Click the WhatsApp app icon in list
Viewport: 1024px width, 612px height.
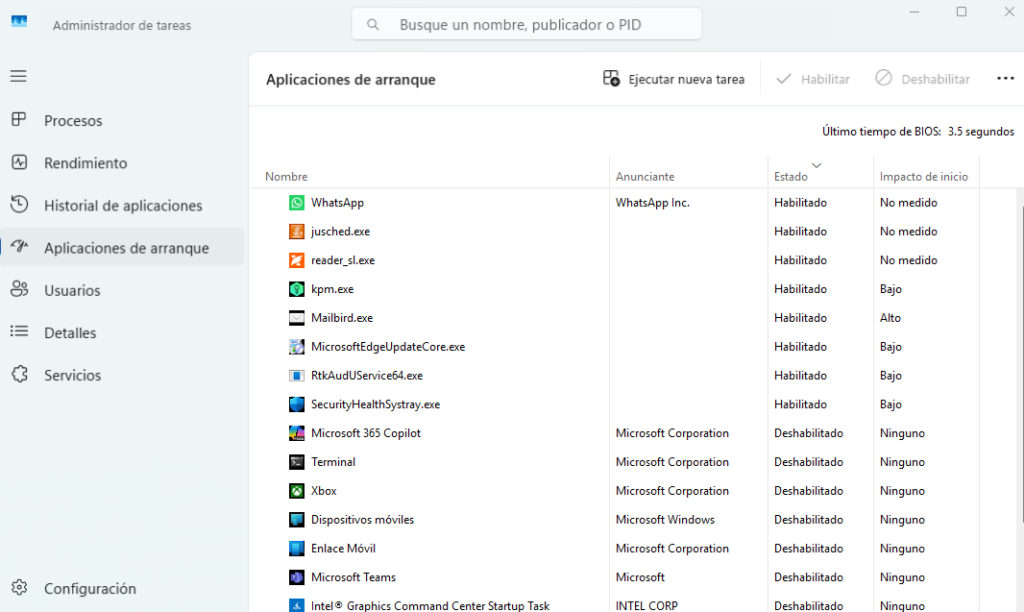click(296, 203)
